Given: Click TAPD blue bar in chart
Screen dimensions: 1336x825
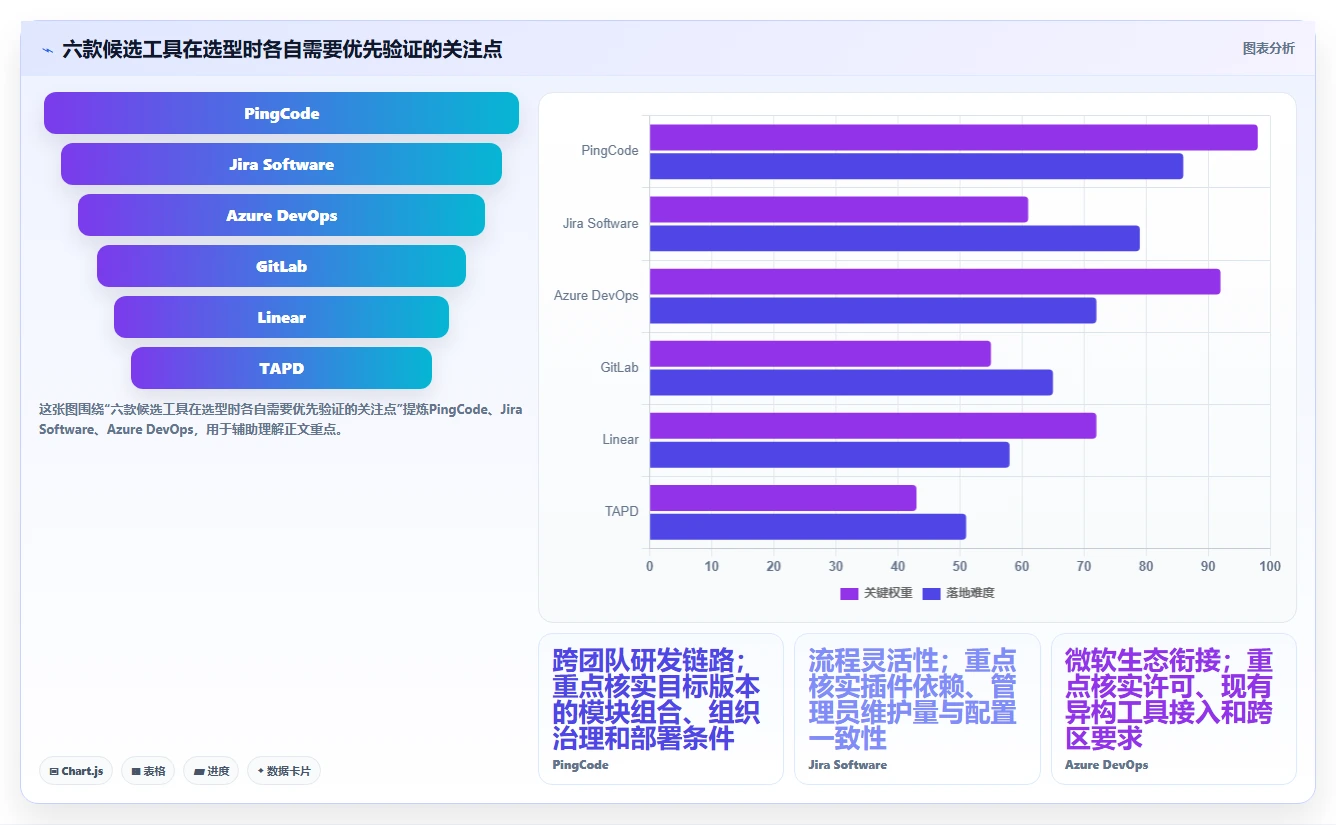Looking at the screenshot, I should pyautogui.click(x=808, y=526).
